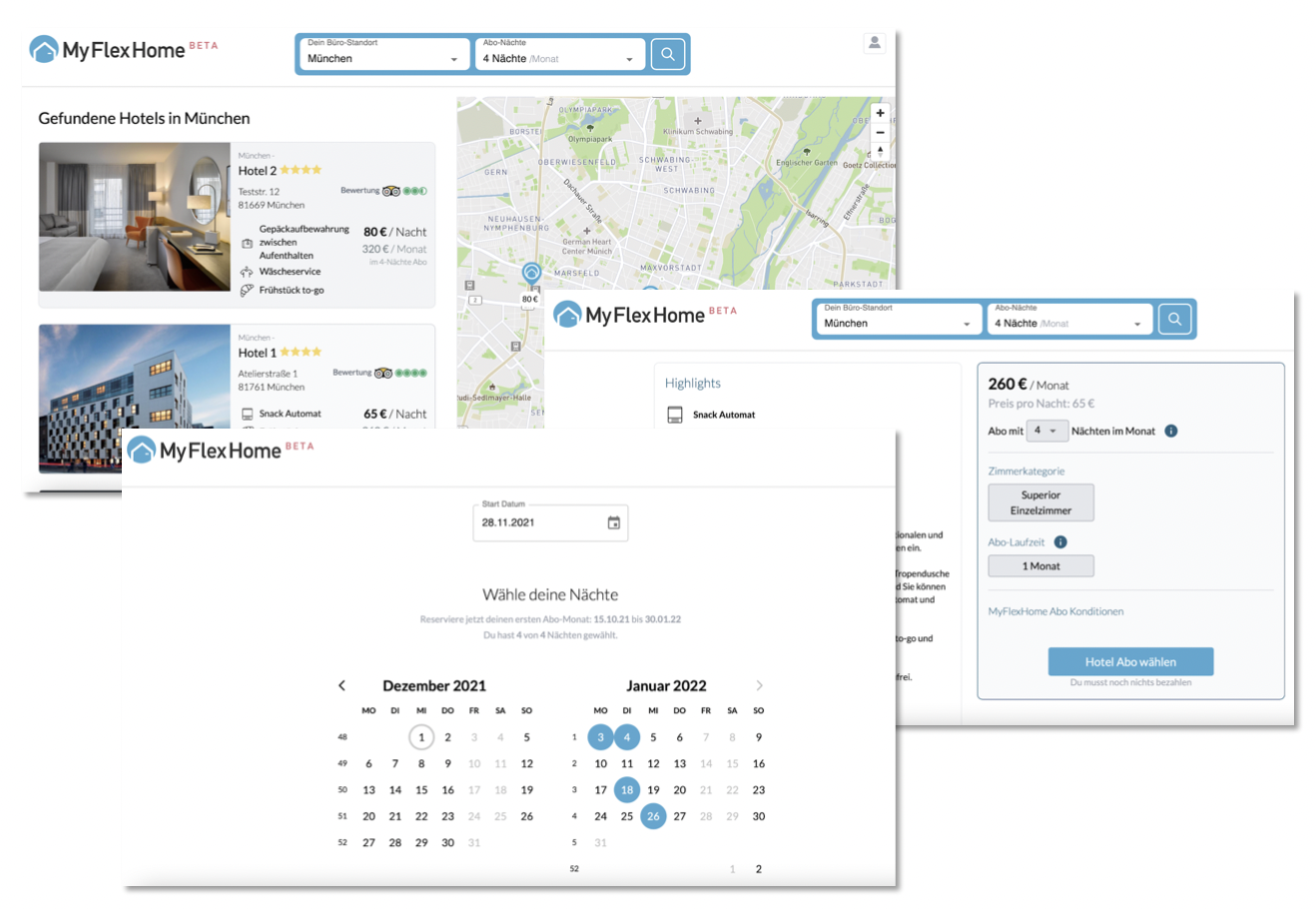Open the Hotel 1 building photo
The width and height of the screenshot is (1316, 909).
click(135, 397)
